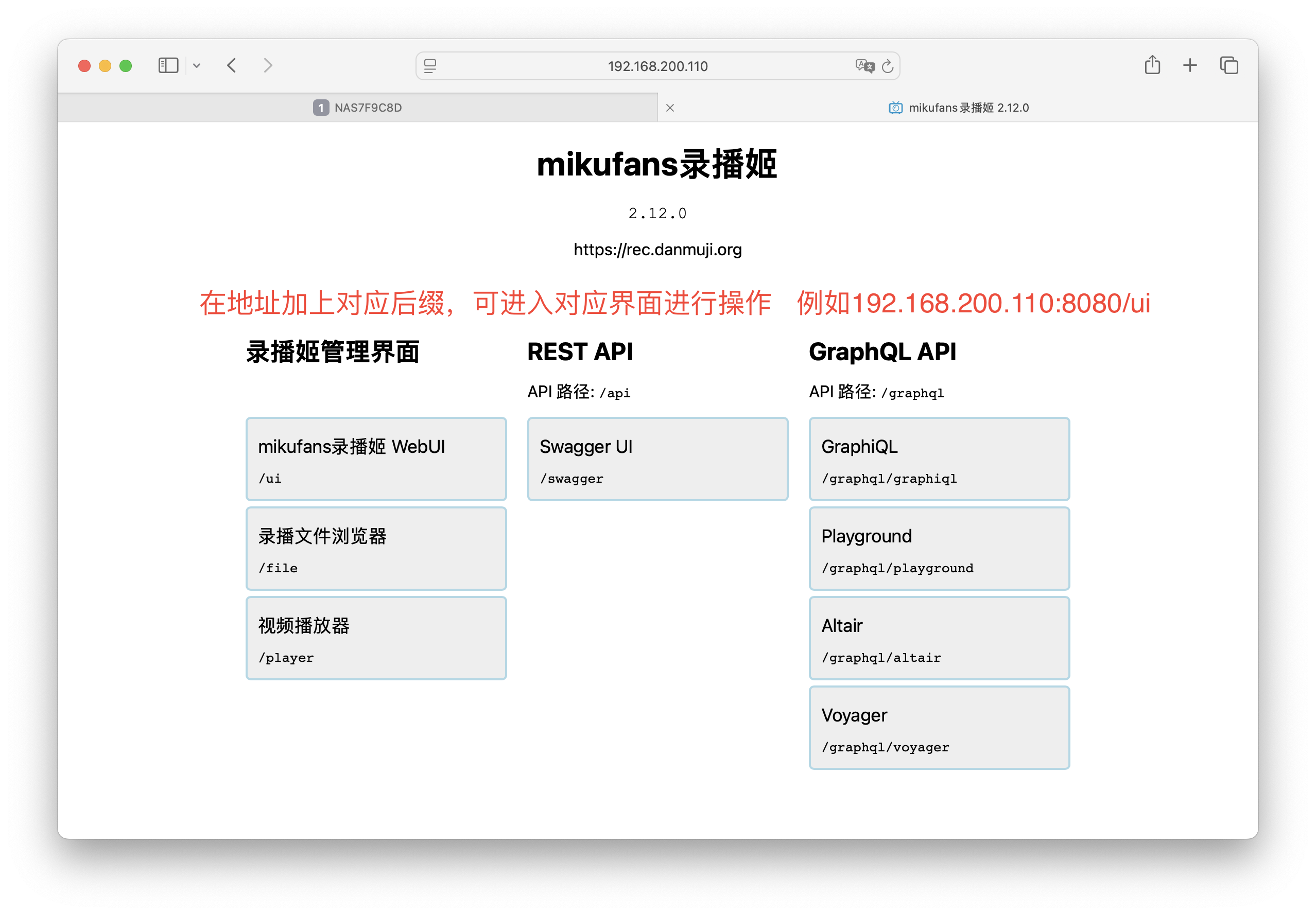Open the Swagger UI card
This screenshot has height=915, width=1316.
(x=657, y=459)
